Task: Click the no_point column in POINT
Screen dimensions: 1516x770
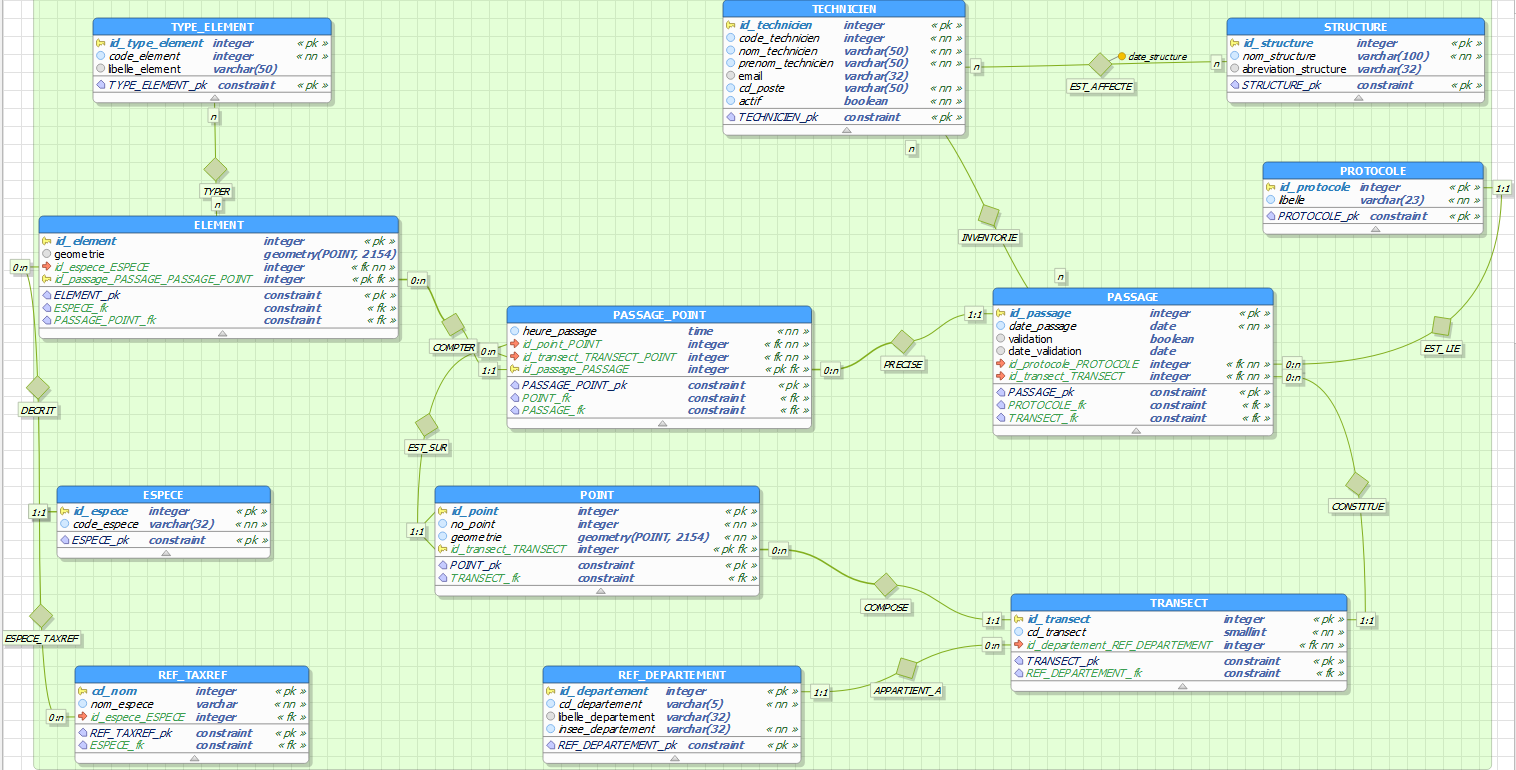Action: pyautogui.click(x=598, y=524)
